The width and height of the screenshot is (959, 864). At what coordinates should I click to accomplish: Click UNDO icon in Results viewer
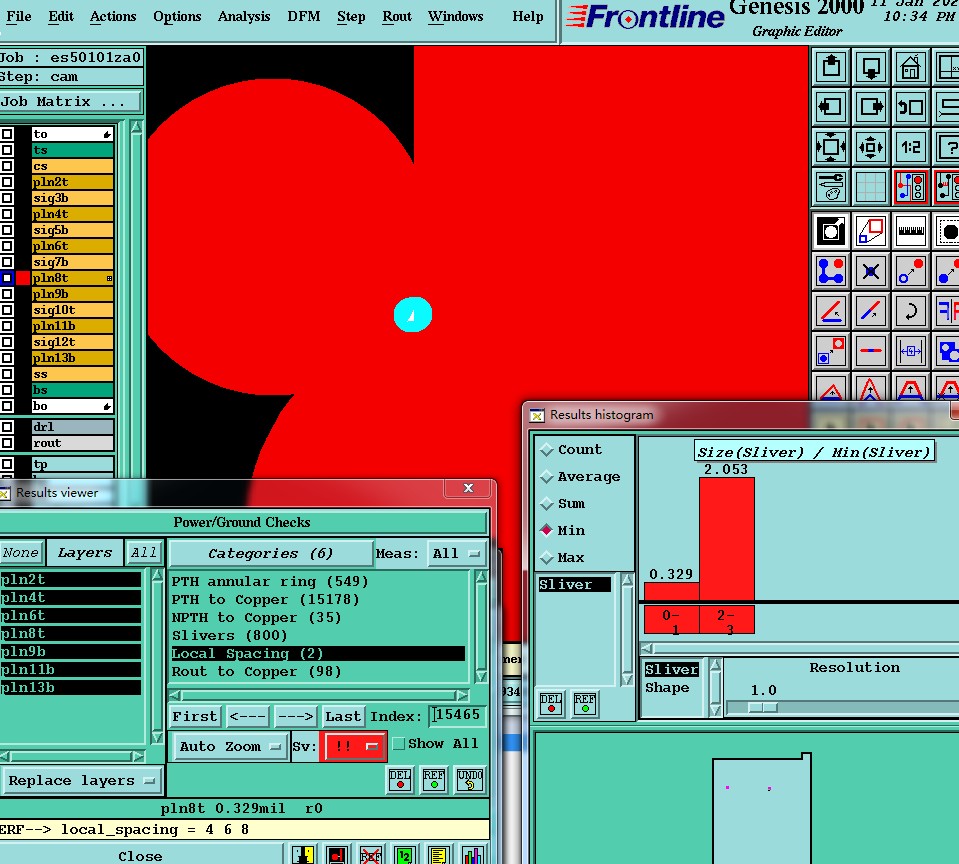pos(470,780)
